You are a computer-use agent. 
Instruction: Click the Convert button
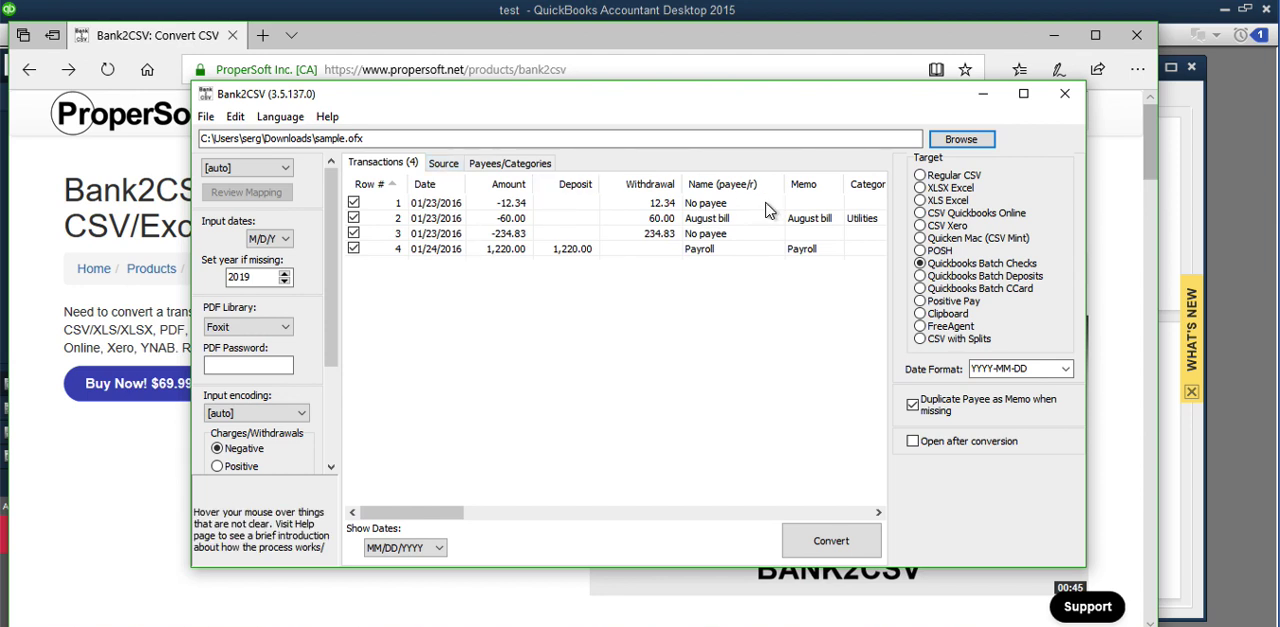(x=831, y=541)
